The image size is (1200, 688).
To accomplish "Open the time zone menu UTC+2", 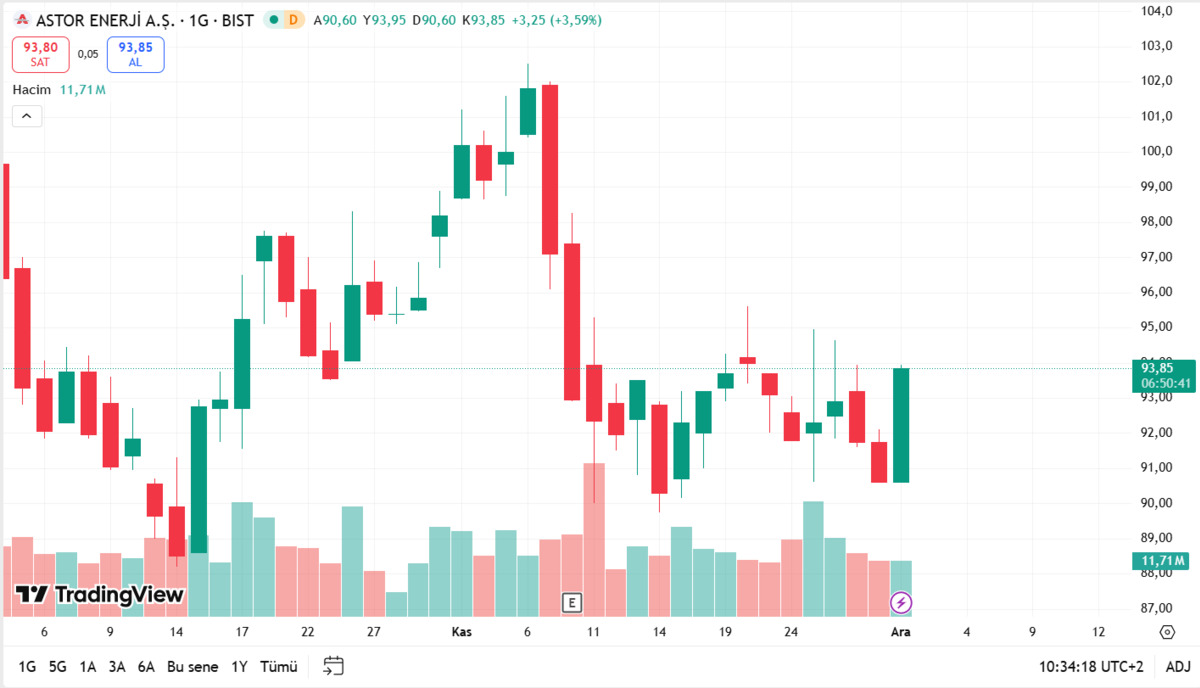I will tap(1091, 666).
